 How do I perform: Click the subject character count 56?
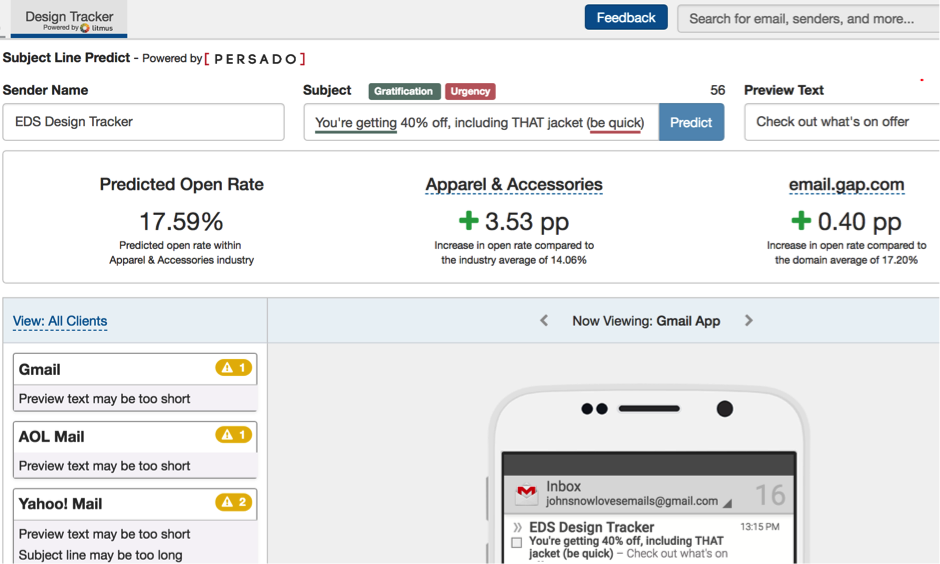pyautogui.click(x=718, y=91)
